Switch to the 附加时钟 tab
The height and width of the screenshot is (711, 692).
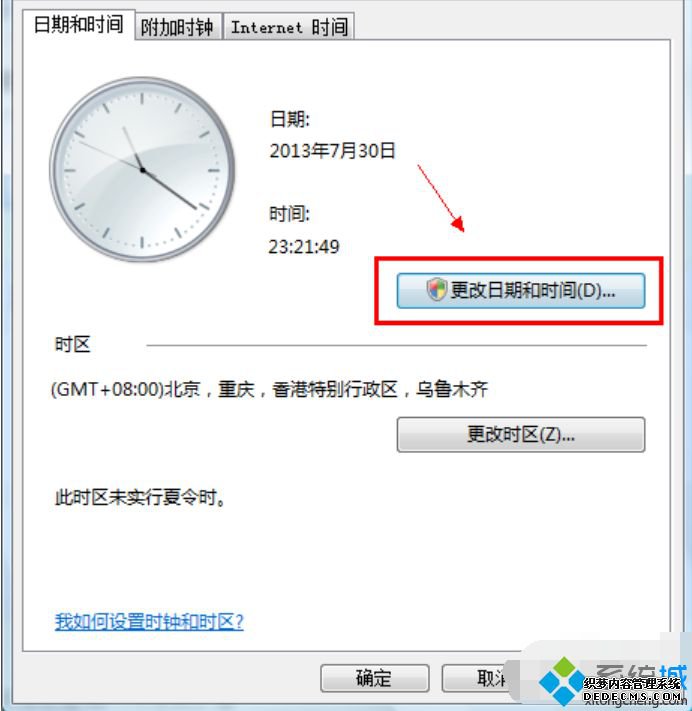pos(178,27)
